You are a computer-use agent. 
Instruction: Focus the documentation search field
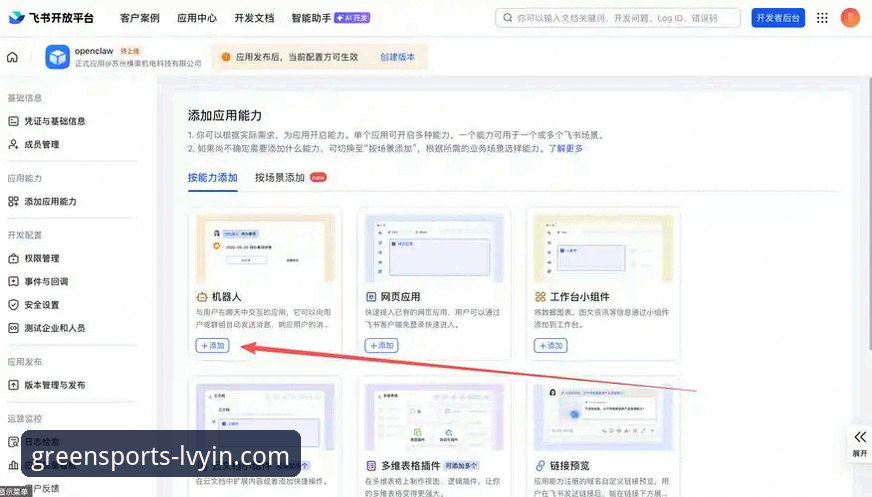(618, 18)
